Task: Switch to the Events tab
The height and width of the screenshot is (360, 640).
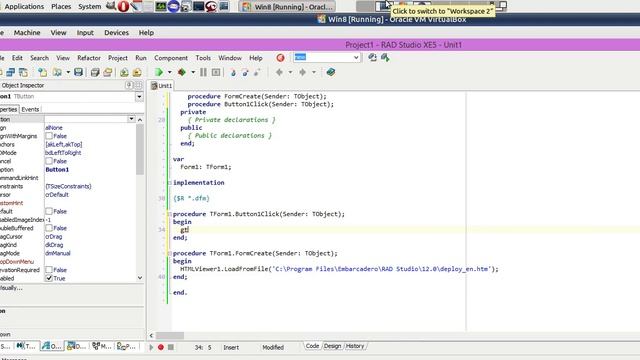Action: [x=30, y=109]
